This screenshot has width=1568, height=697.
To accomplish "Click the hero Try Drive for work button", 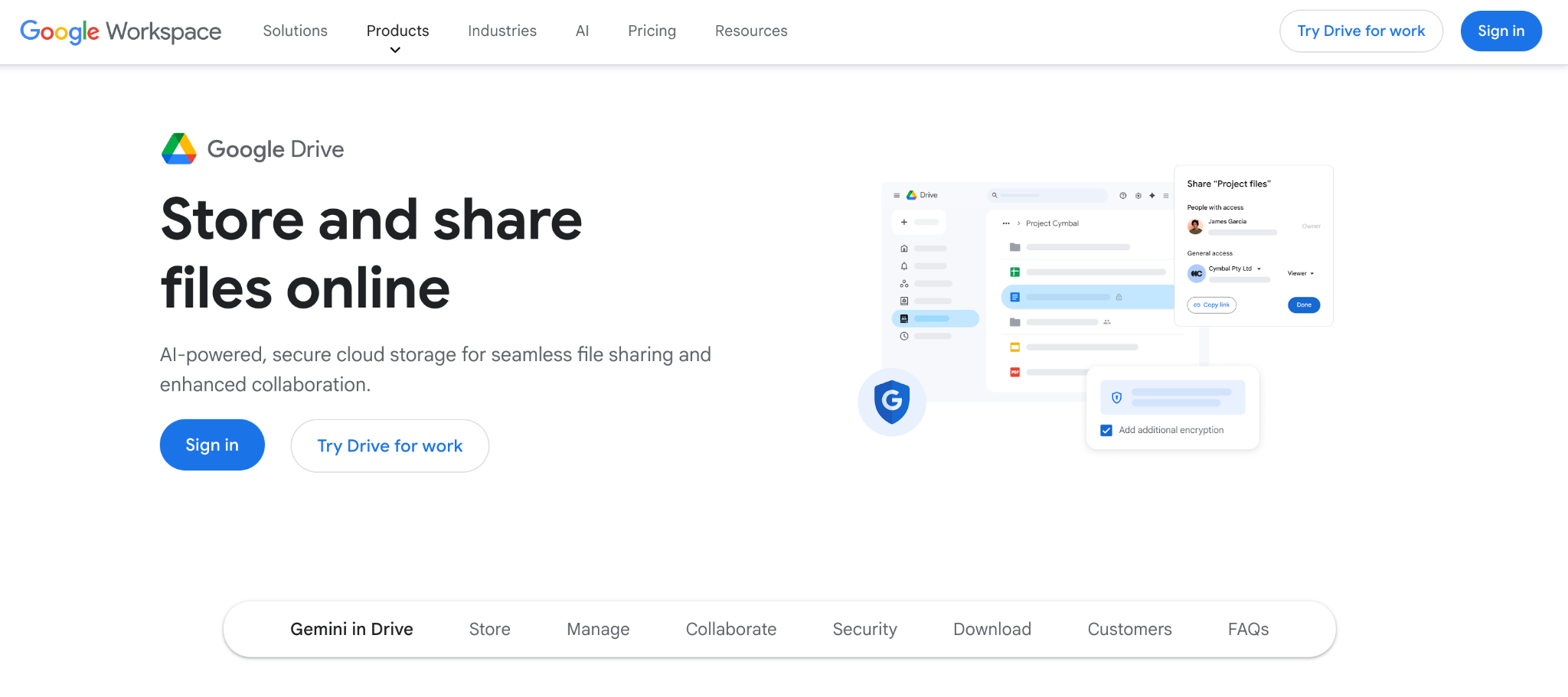I will (390, 446).
